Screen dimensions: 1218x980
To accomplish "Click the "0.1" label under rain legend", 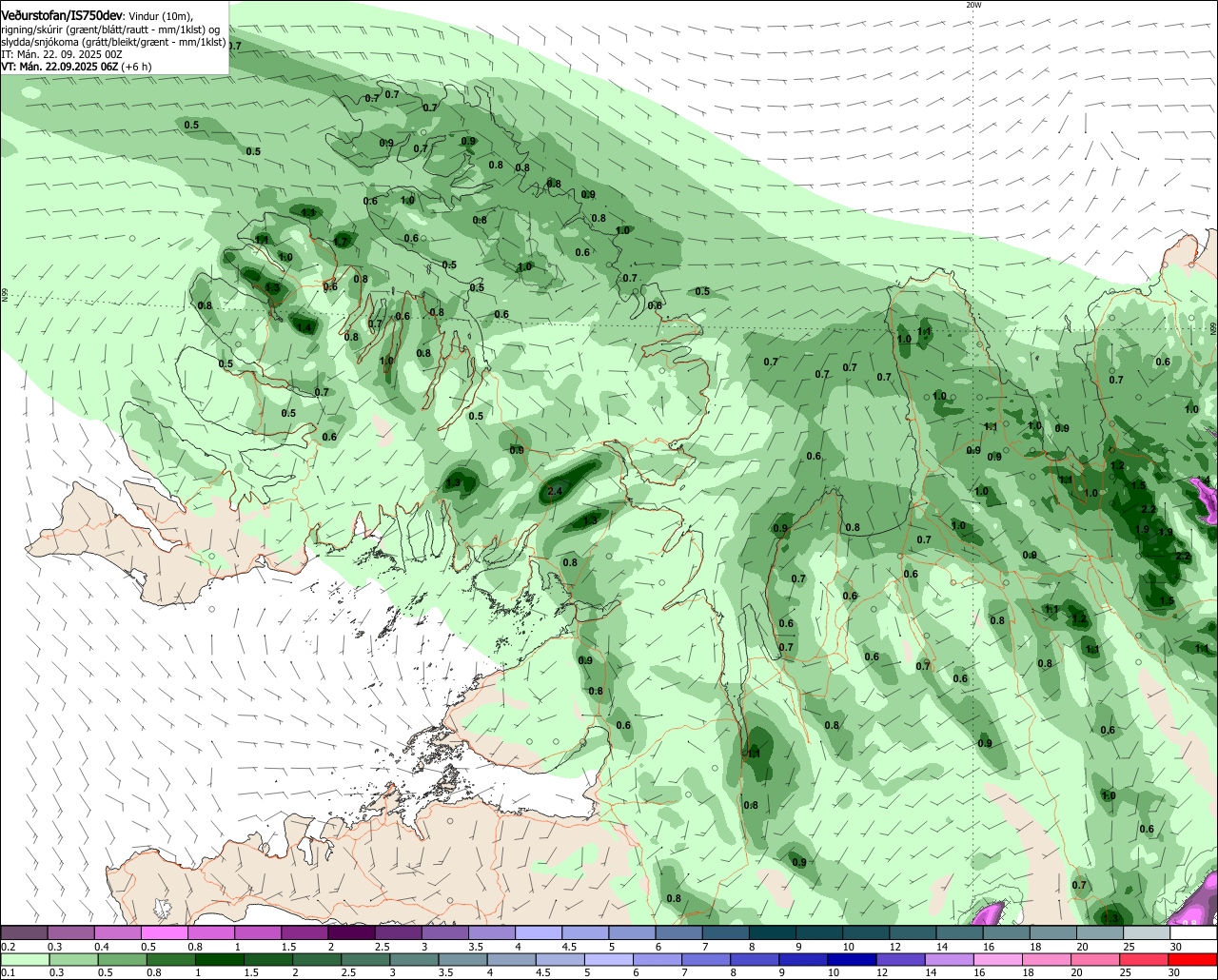I will 8,973.
